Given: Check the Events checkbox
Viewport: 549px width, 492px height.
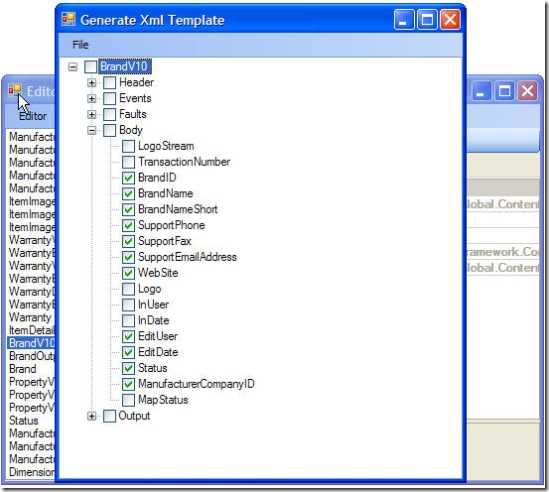Looking at the screenshot, I should (110, 99).
